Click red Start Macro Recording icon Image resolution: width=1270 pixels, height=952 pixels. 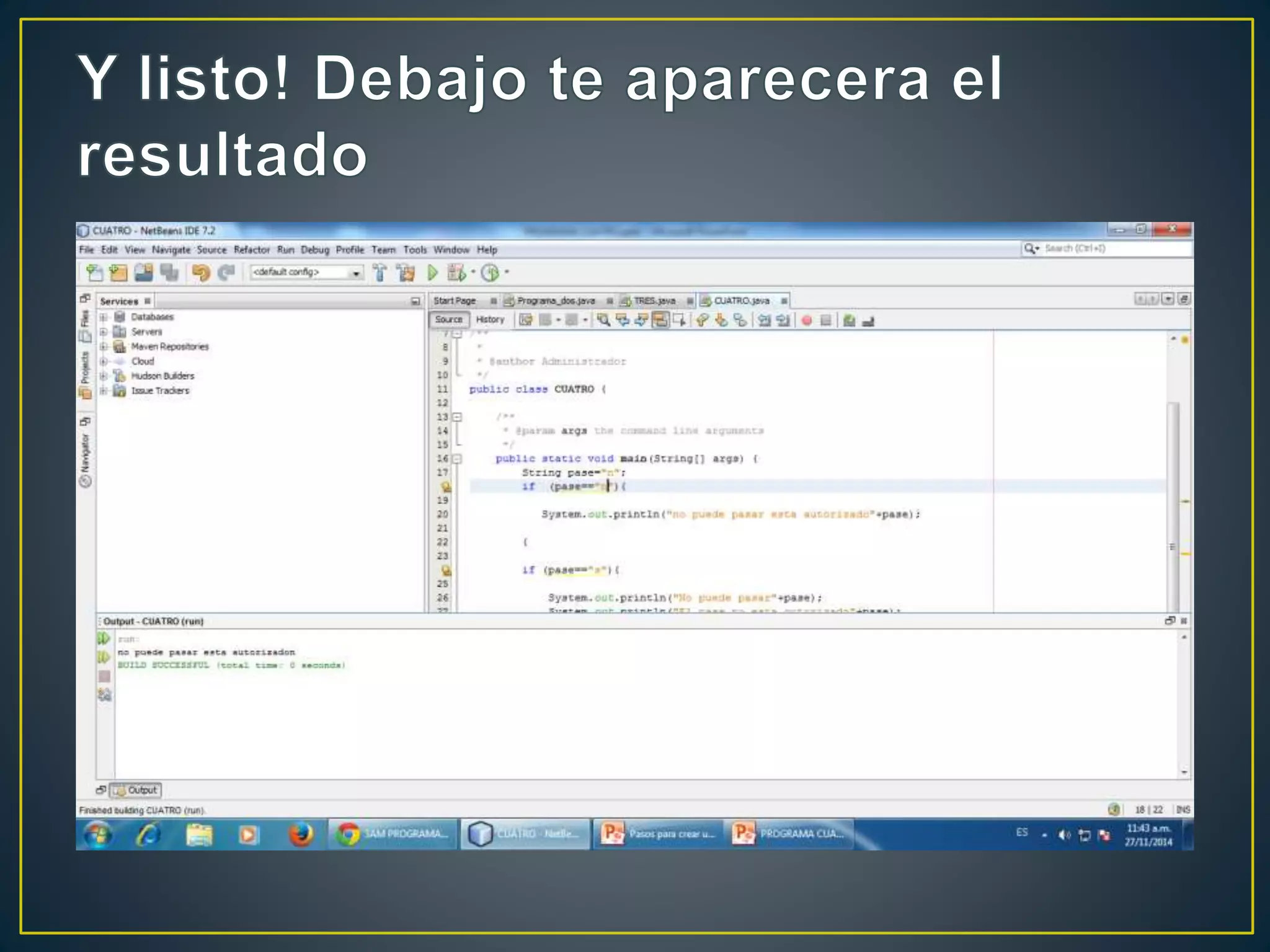(807, 320)
